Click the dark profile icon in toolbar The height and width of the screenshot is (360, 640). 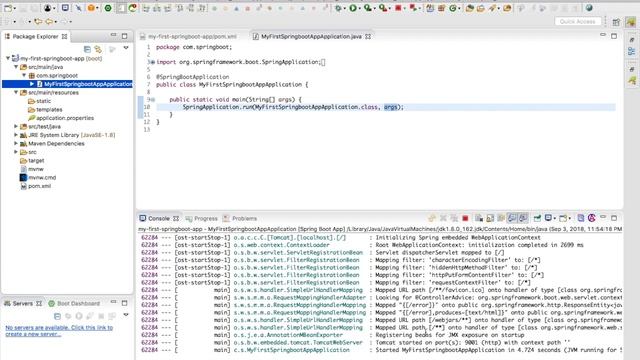[x=48, y=8]
